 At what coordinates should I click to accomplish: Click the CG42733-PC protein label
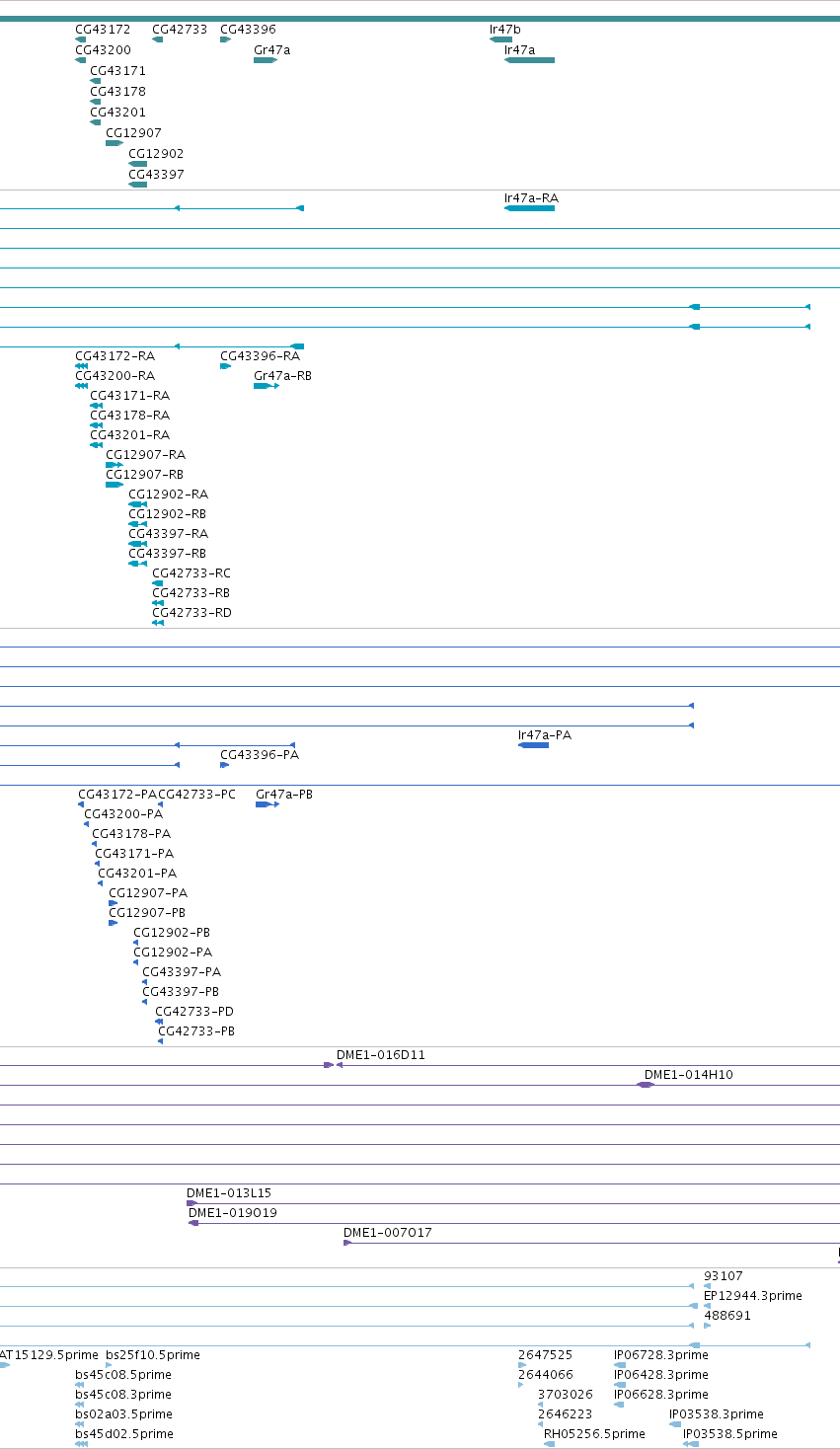coord(196,795)
